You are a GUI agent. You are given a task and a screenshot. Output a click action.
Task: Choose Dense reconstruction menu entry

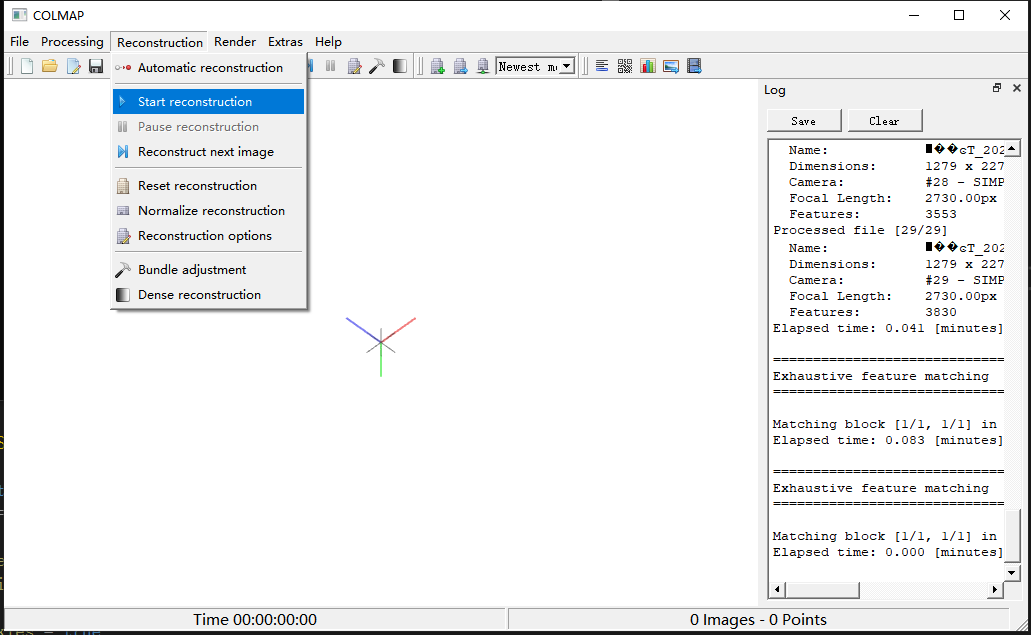208,295
